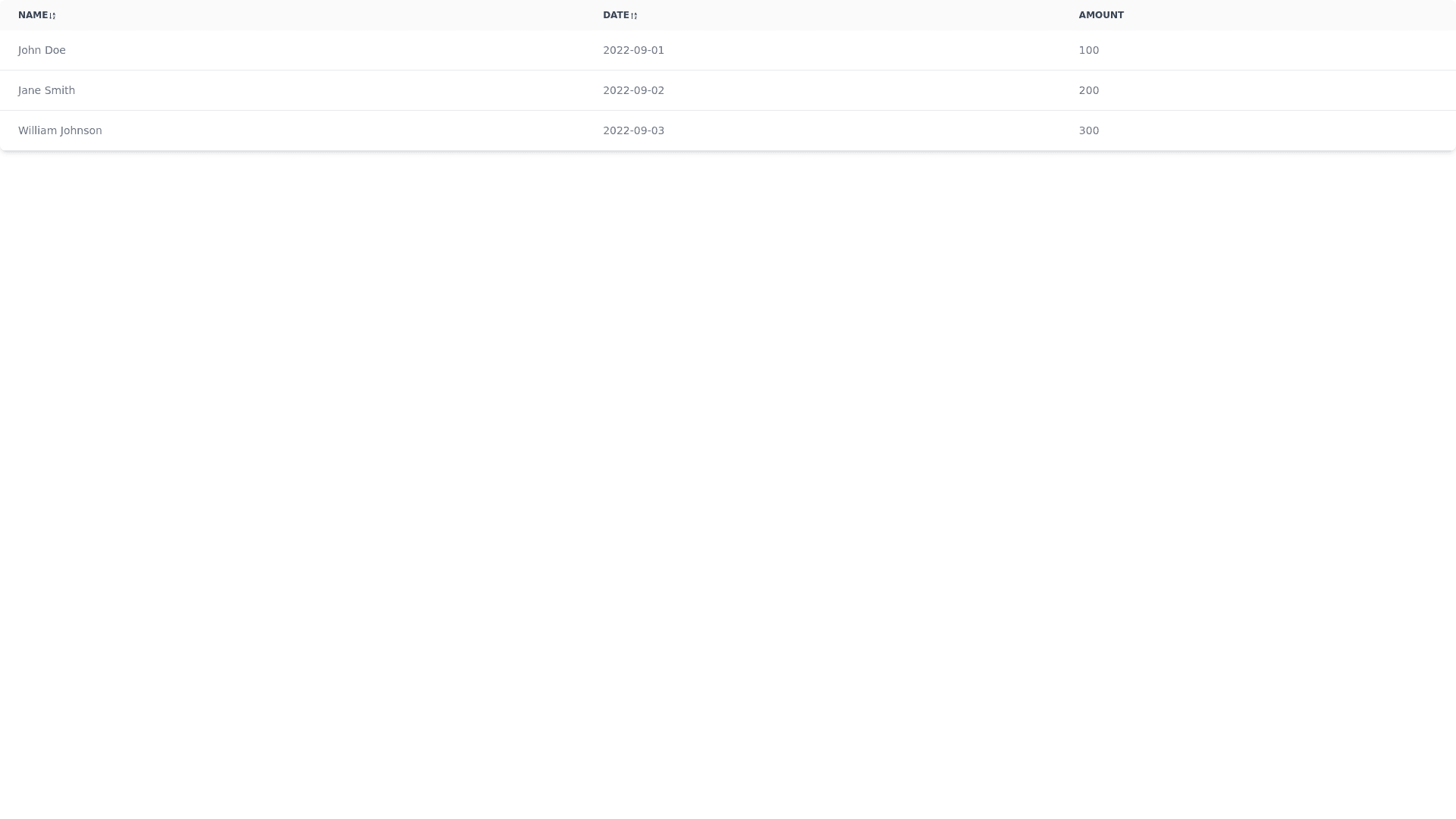The image size is (1456, 819).
Task: Click the sort icon next to DATE
Action: pos(634,16)
